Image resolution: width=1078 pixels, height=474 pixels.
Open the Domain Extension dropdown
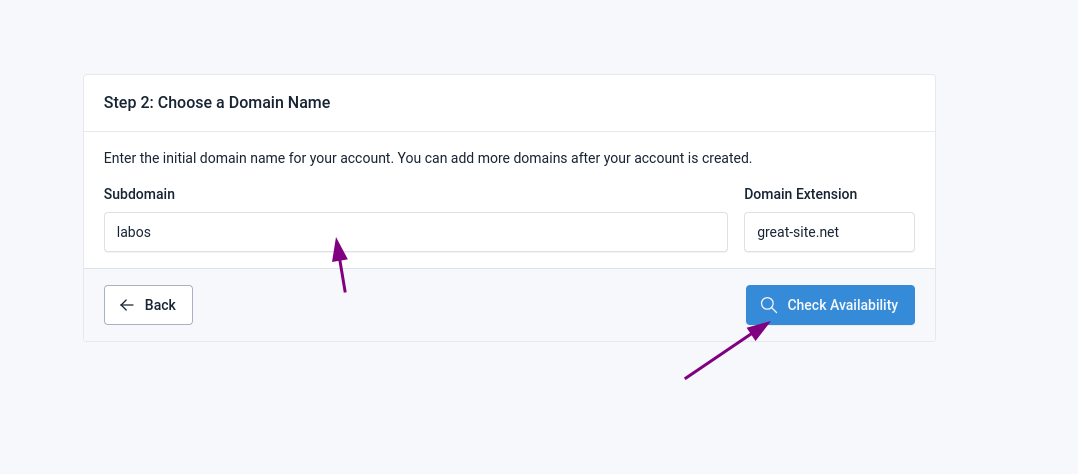pos(829,232)
